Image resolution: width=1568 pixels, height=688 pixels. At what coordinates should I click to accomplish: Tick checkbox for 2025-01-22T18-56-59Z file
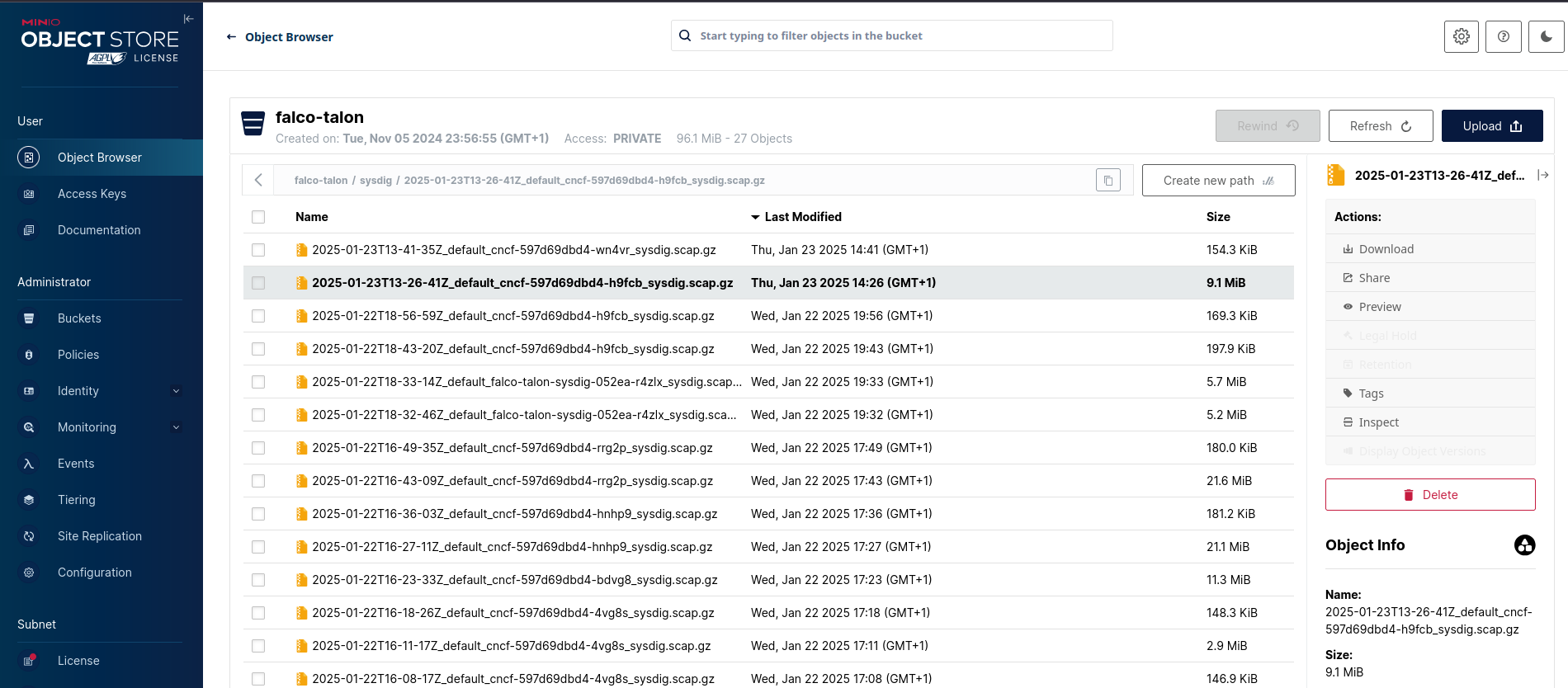(x=258, y=316)
